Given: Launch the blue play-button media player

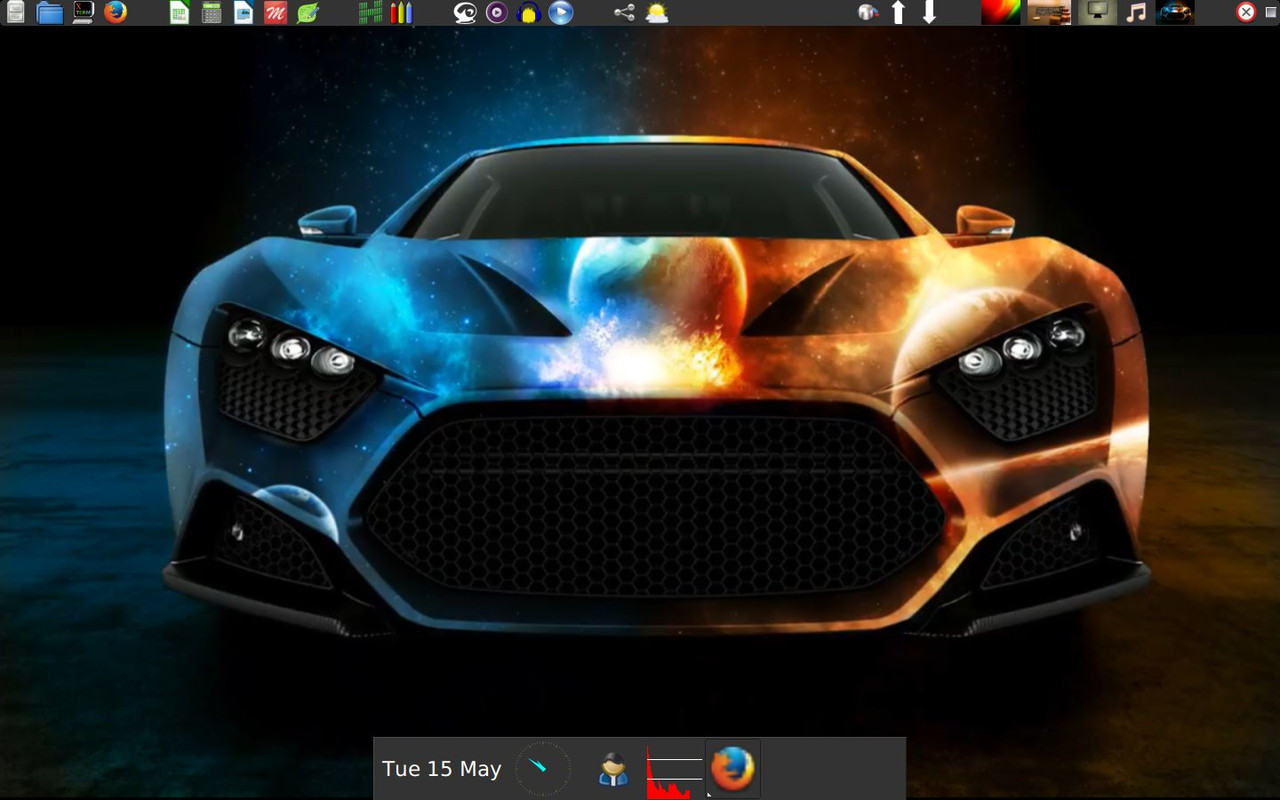Looking at the screenshot, I should click(x=561, y=12).
